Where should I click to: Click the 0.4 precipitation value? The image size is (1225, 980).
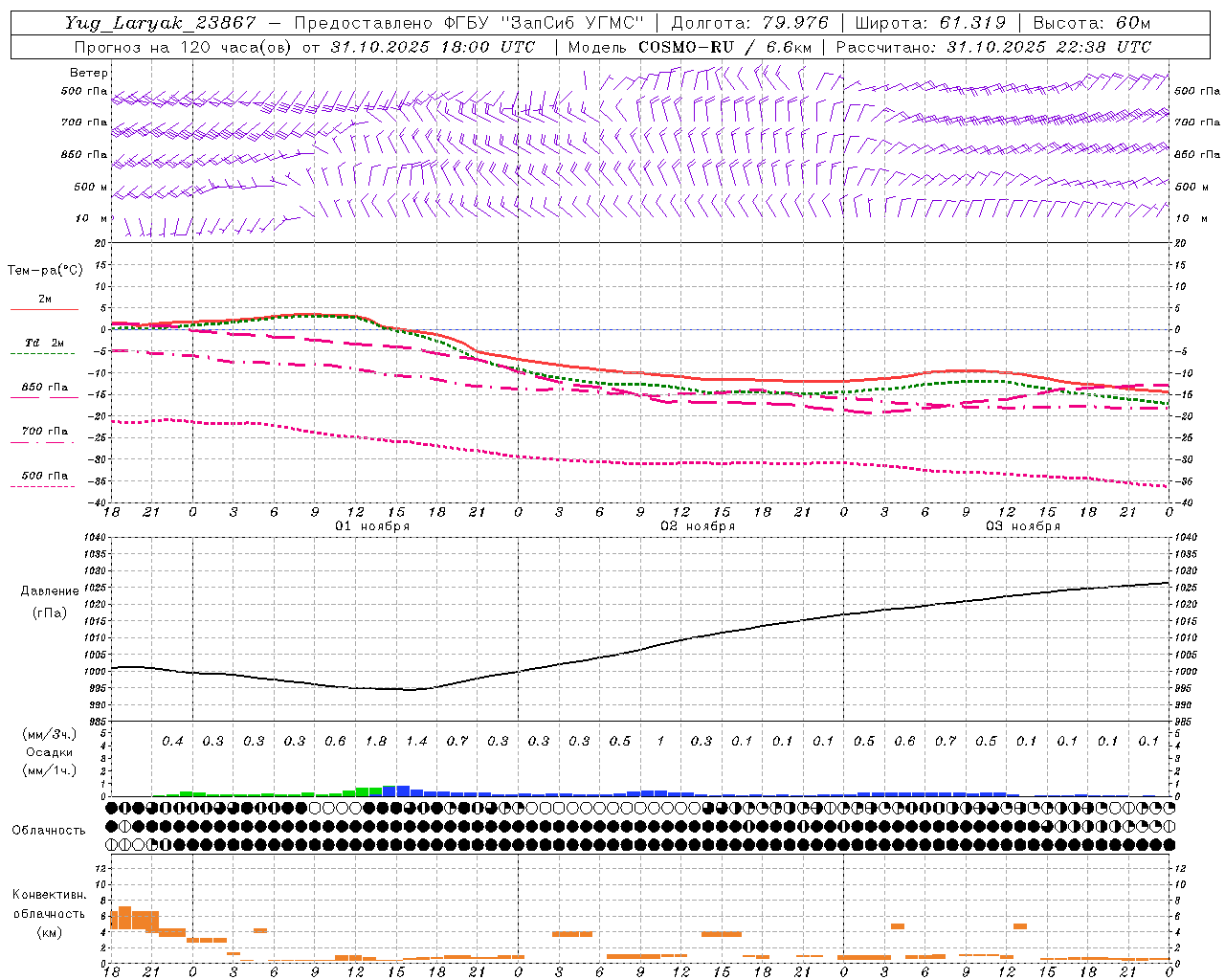click(x=172, y=741)
